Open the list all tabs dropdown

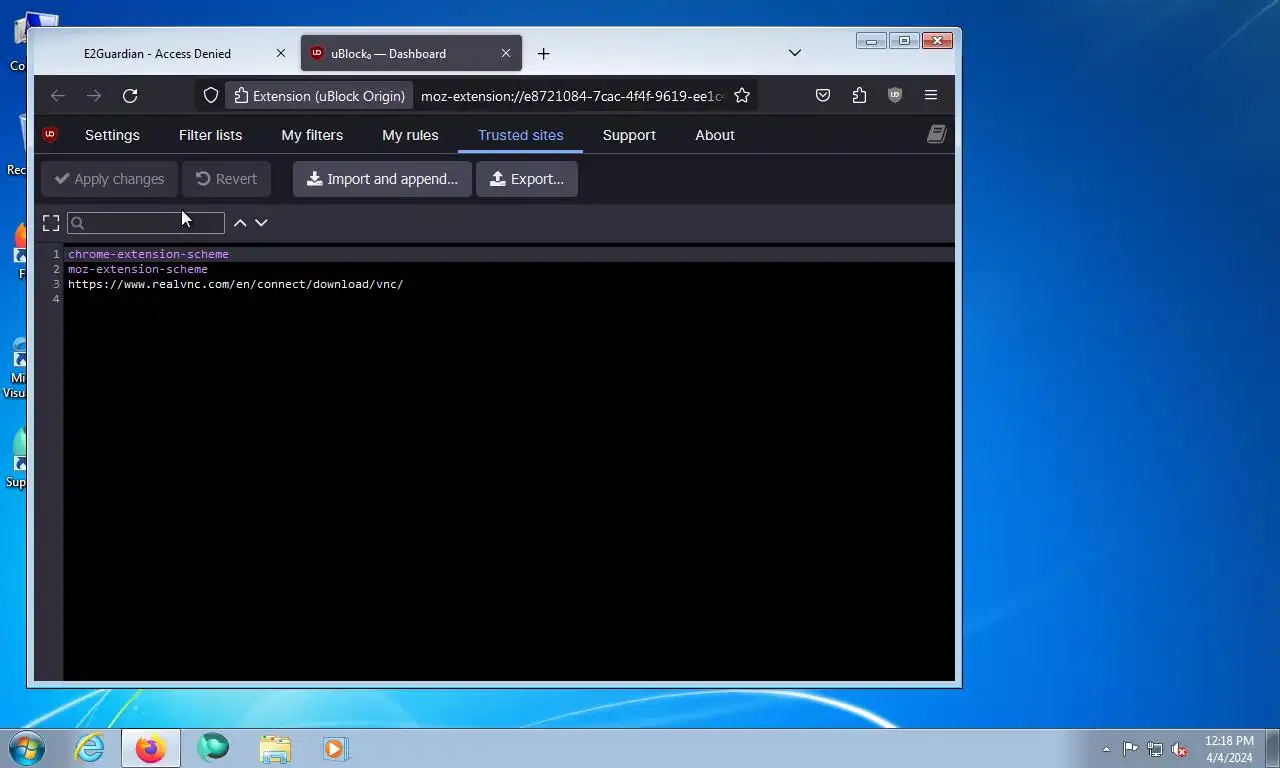795,53
